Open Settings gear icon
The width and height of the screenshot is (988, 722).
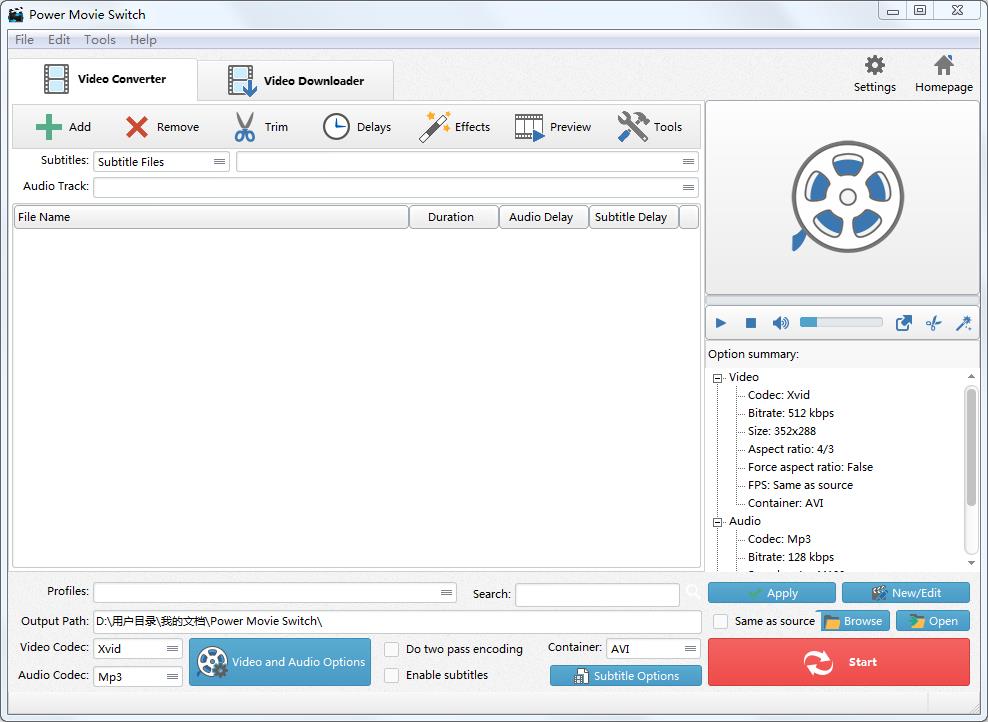pyautogui.click(x=874, y=67)
